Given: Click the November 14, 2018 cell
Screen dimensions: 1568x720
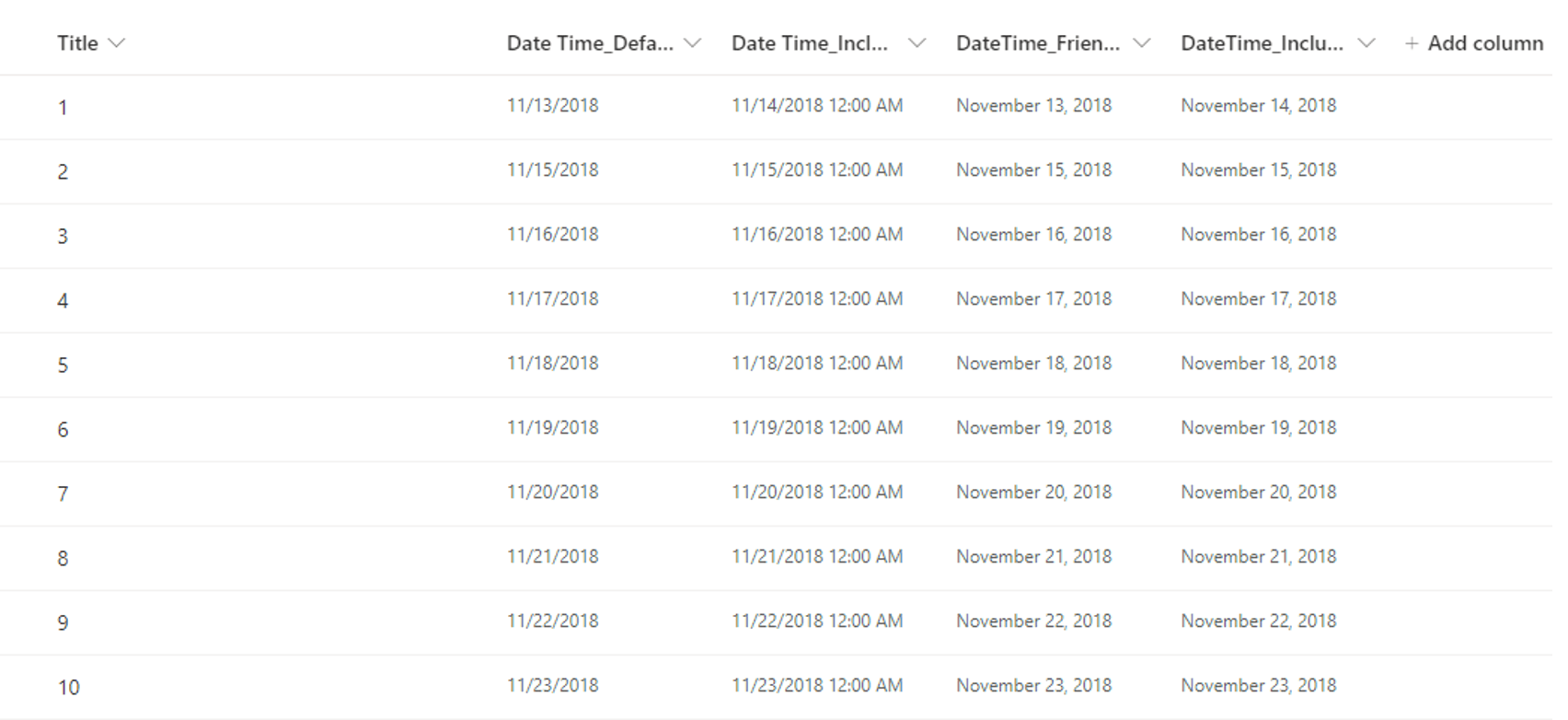Looking at the screenshot, I should click(x=1258, y=106).
